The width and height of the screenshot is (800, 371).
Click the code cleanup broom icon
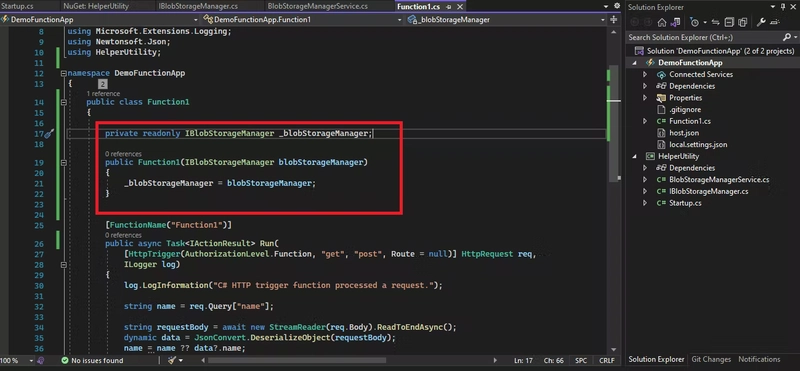(x=172, y=360)
